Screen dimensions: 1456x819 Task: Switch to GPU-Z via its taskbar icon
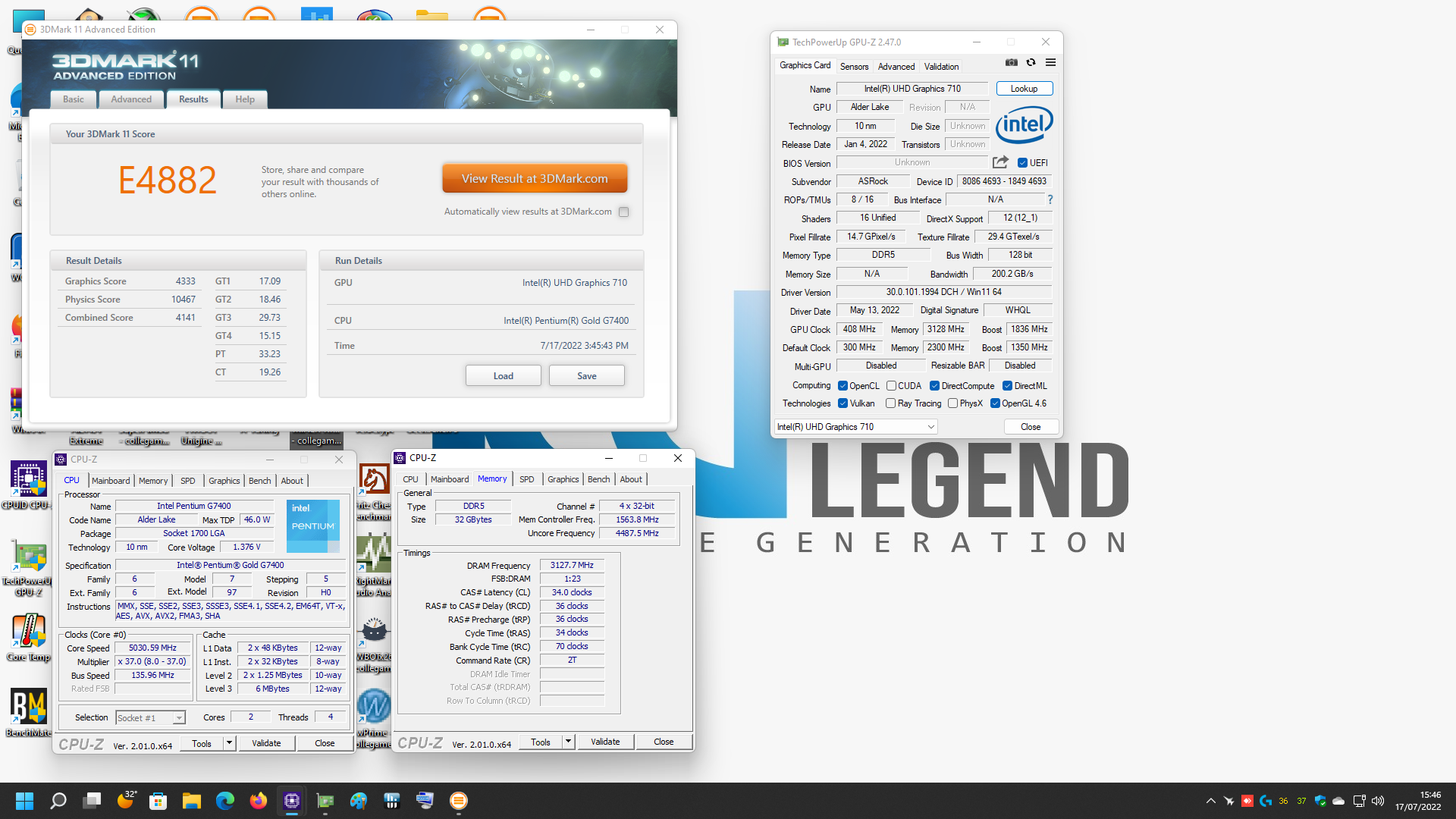click(325, 801)
